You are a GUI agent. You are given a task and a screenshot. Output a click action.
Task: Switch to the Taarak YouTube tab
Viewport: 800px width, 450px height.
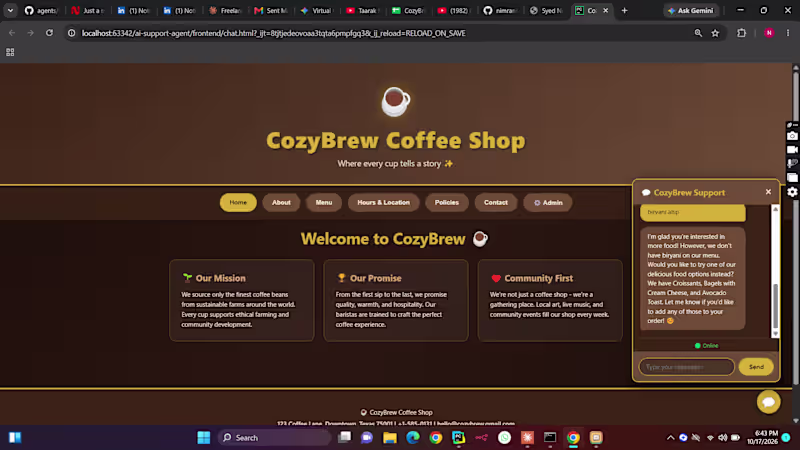click(363, 10)
